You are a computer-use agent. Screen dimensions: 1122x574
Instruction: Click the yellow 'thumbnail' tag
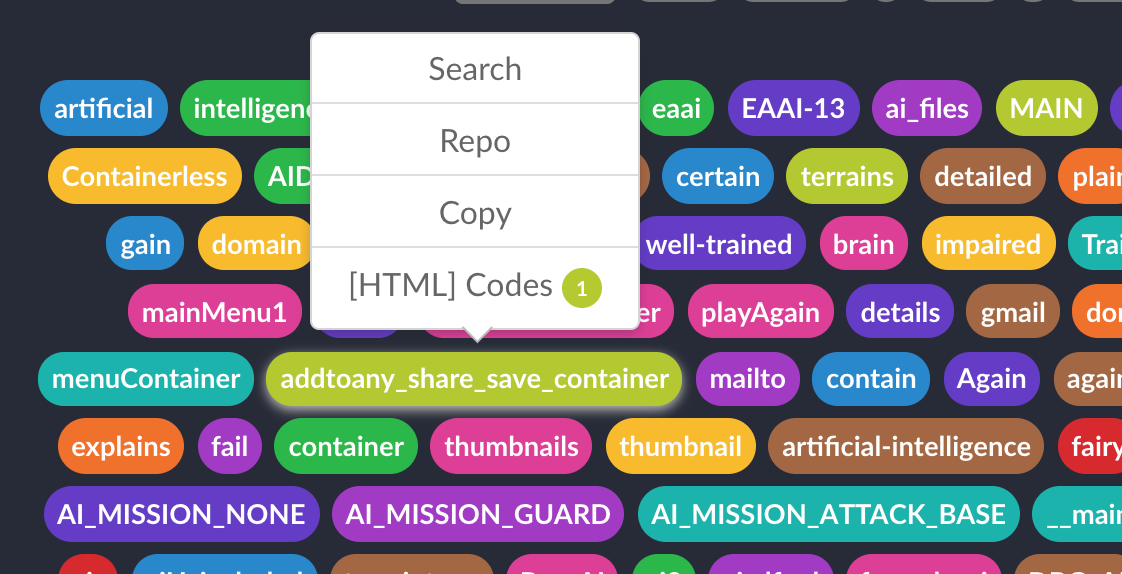pyautogui.click(x=680, y=447)
